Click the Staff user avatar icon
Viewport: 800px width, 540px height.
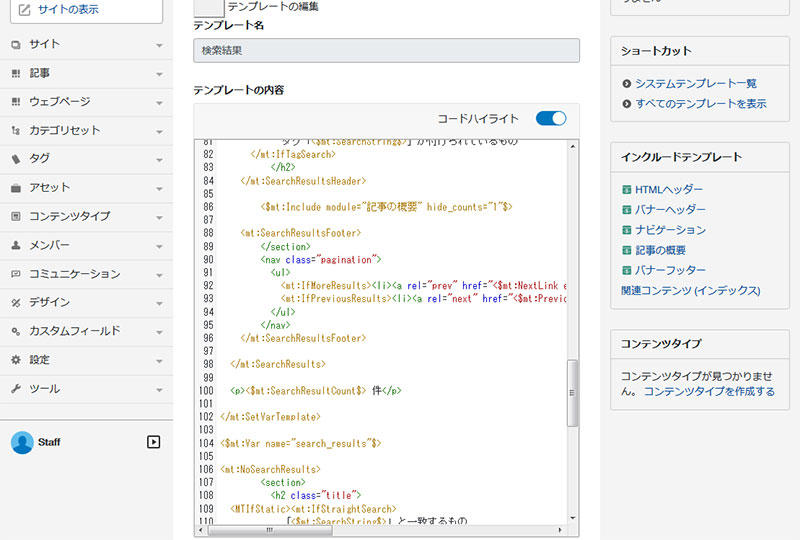click(22, 442)
